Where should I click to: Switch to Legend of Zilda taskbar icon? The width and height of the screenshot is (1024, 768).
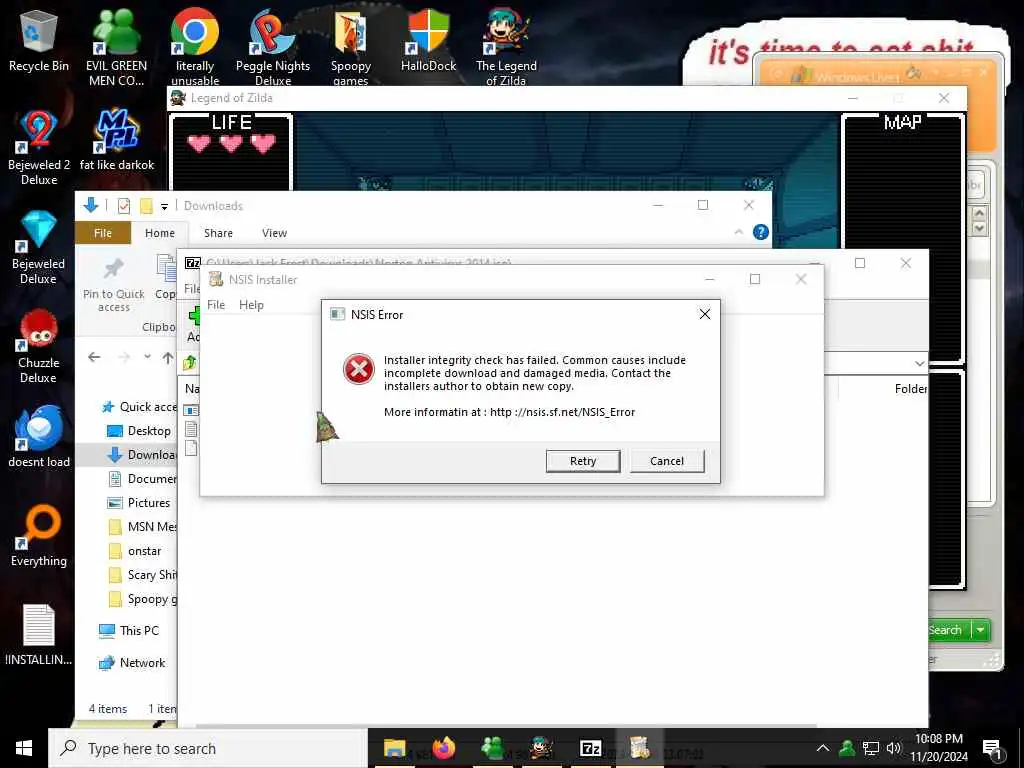(541, 748)
